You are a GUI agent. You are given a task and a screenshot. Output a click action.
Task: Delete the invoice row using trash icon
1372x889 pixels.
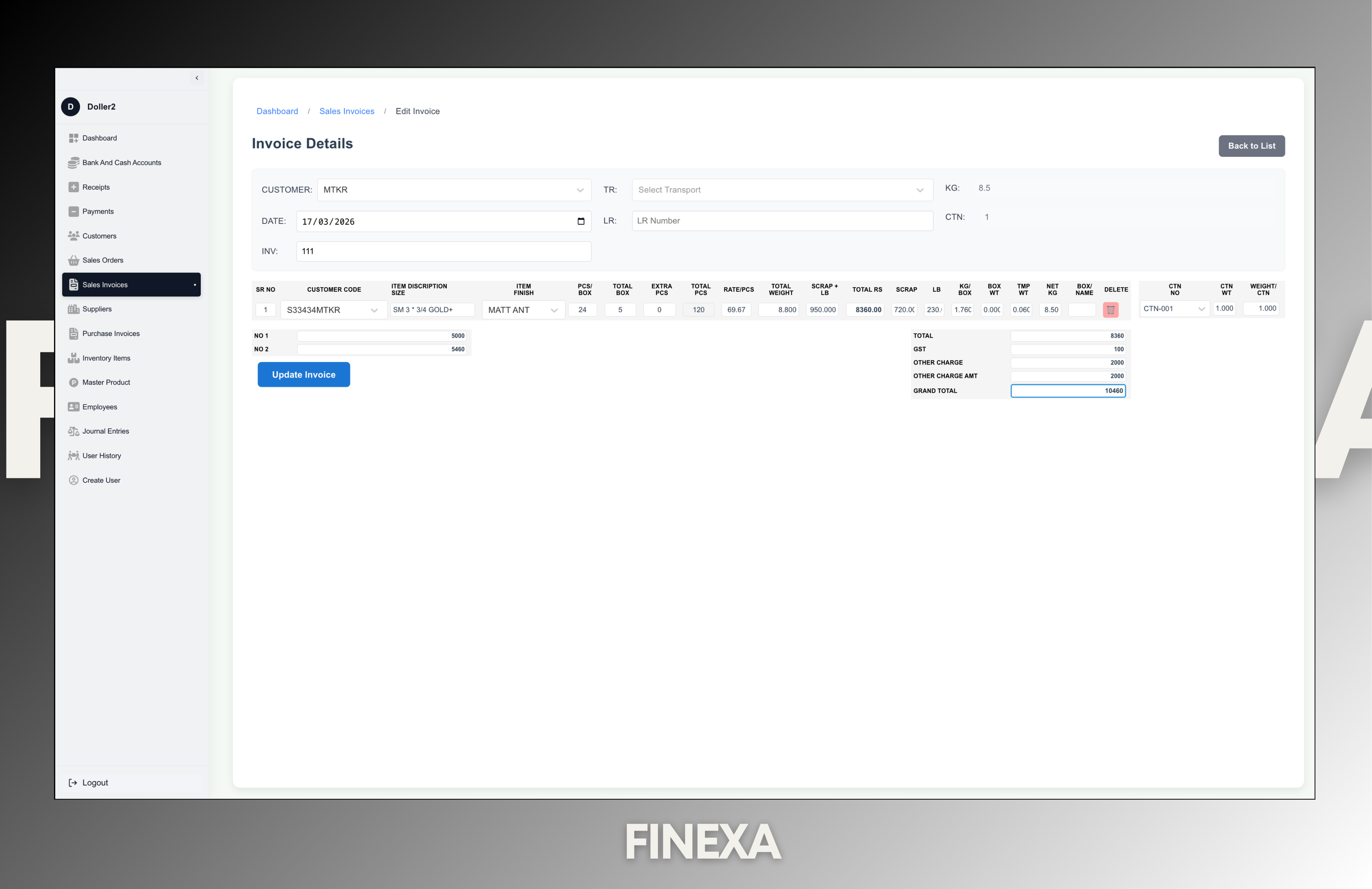click(x=1112, y=310)
